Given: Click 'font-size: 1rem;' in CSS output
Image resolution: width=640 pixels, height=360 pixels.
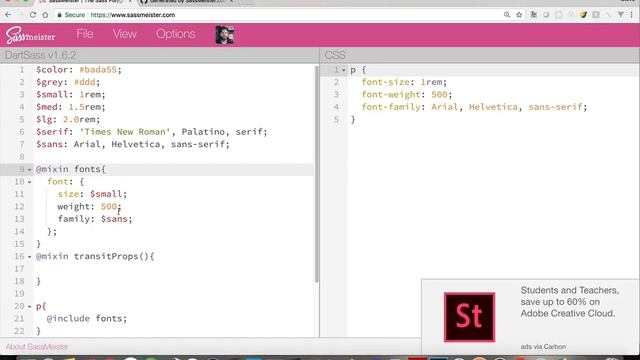Looking at the screenshot, I should click(x=404, y=82).
